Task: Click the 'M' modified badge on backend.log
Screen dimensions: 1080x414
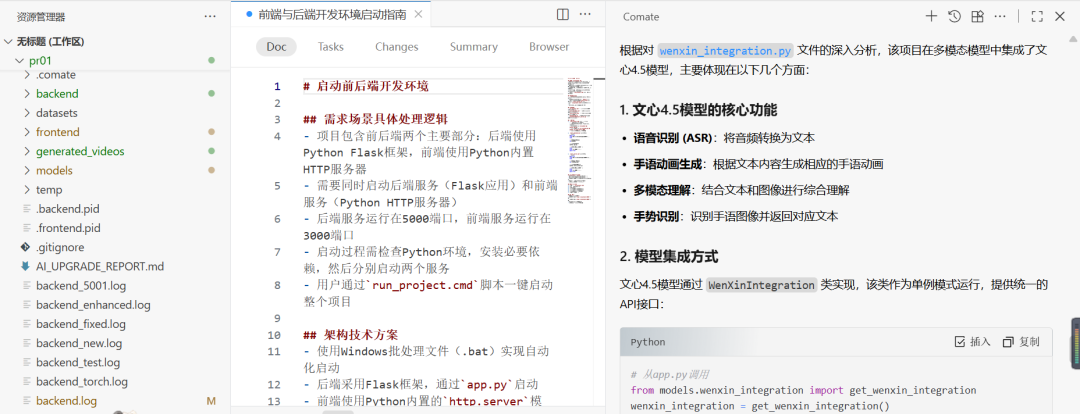Action: click(x=211, y=401)
